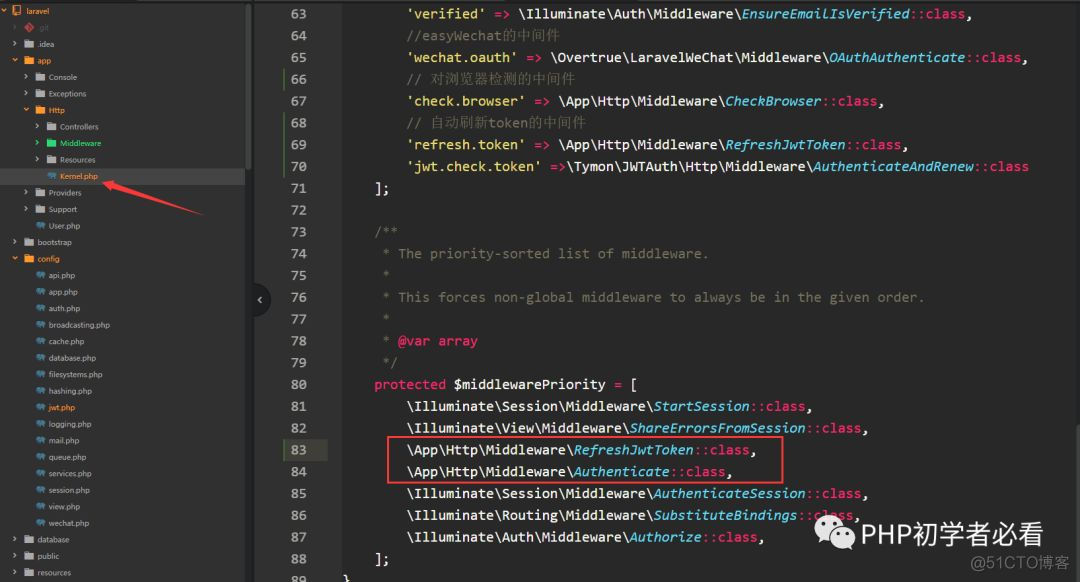The width and height of the screenshot is (1080, 582).
Task: Expand the Console folder chevron
Action: point(26,76)
